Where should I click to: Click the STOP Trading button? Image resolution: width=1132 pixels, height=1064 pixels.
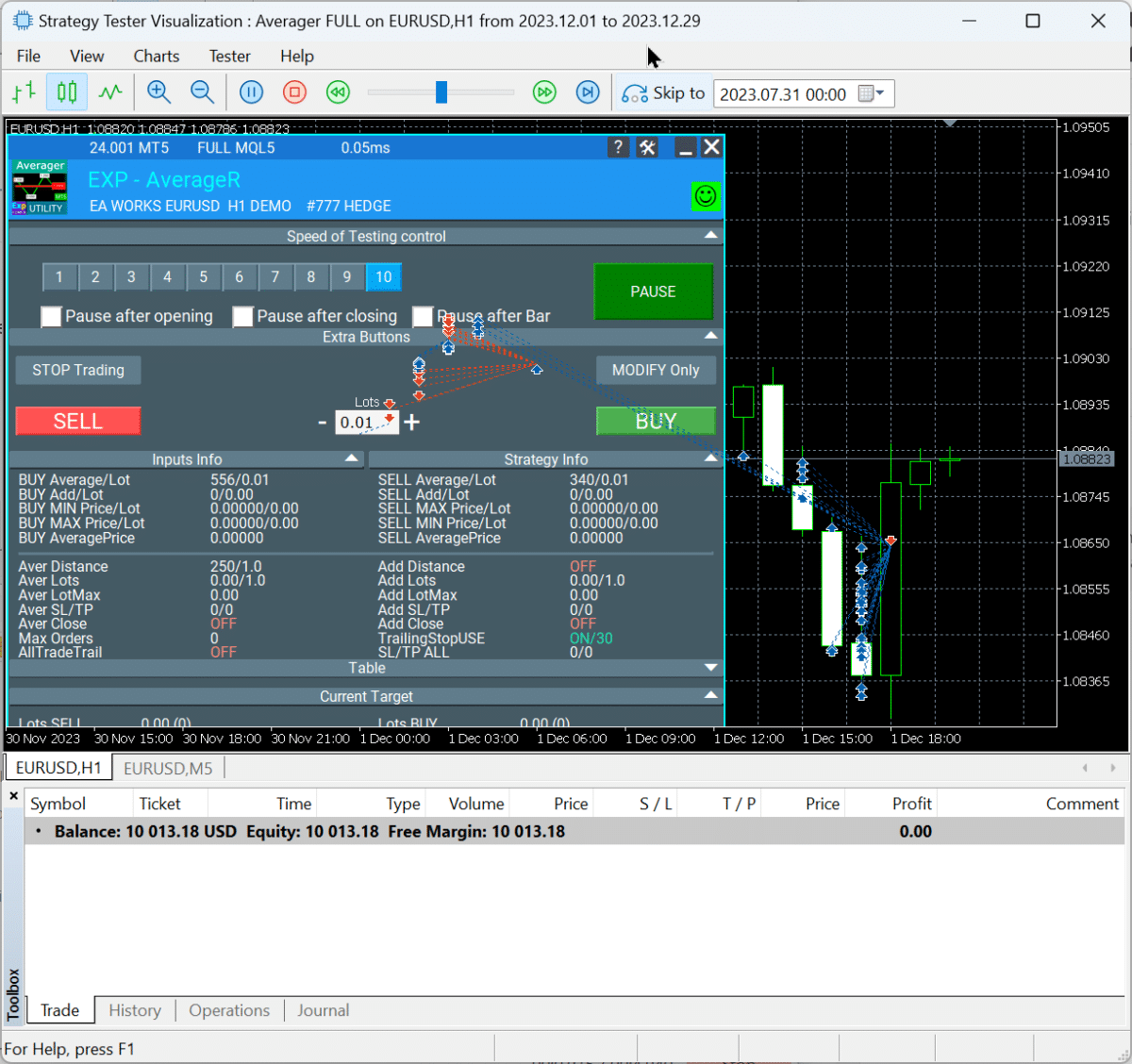[78, 371]
